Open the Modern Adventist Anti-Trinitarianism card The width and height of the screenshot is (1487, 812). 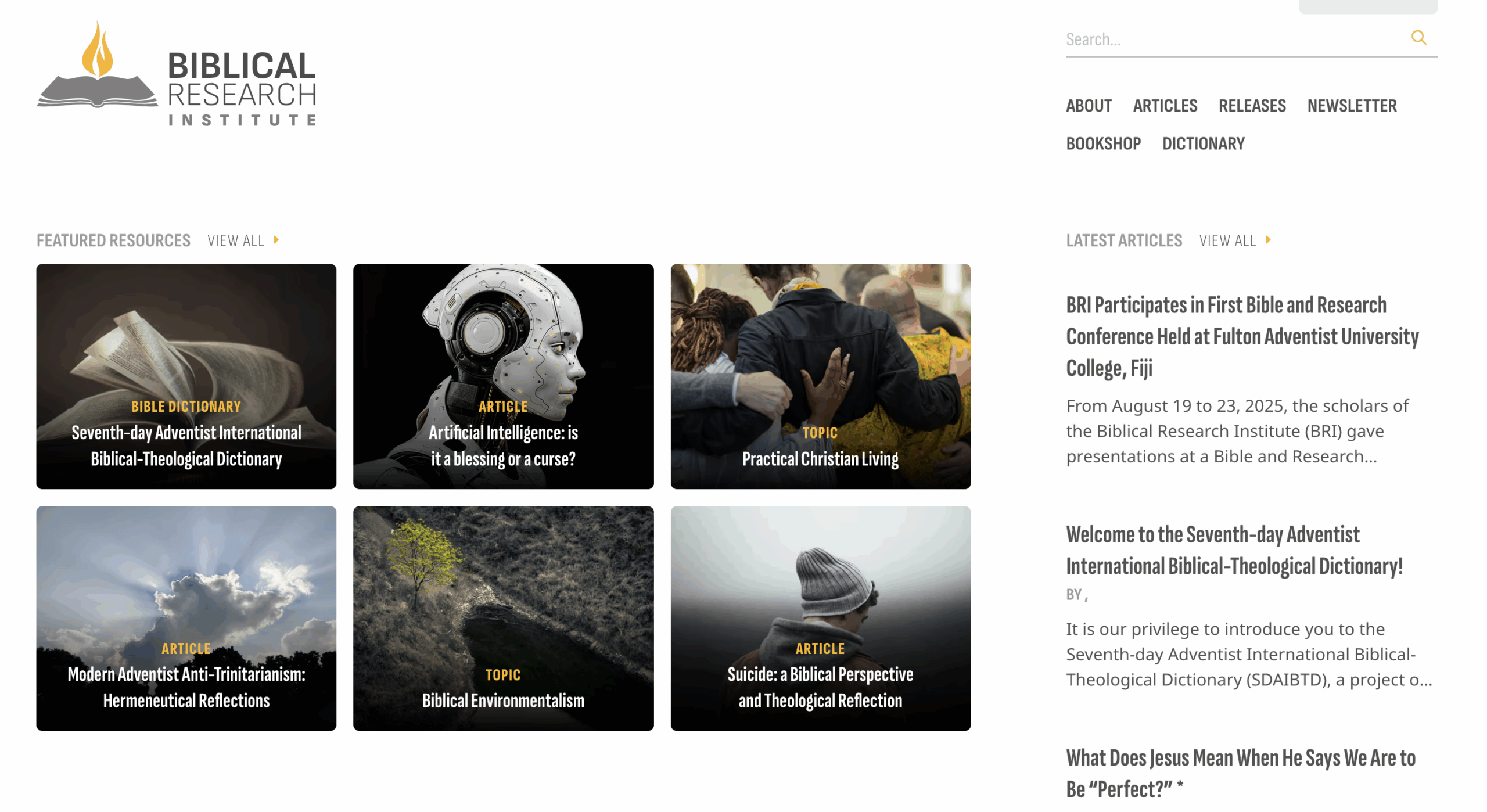(186, 619)
